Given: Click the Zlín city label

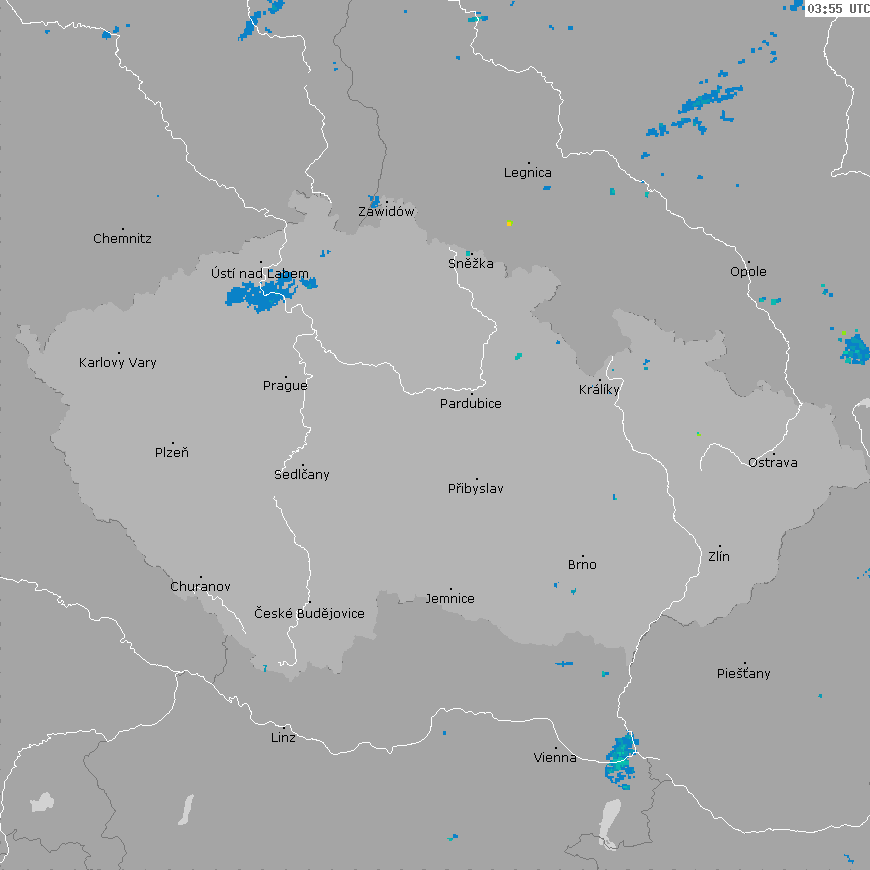Looking at the screenshot, I should point(719,556).
